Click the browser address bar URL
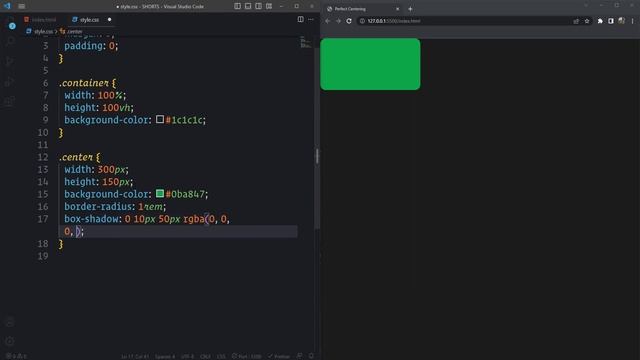The height and width of the screenshot is (360, 640). tap(394, 21)
